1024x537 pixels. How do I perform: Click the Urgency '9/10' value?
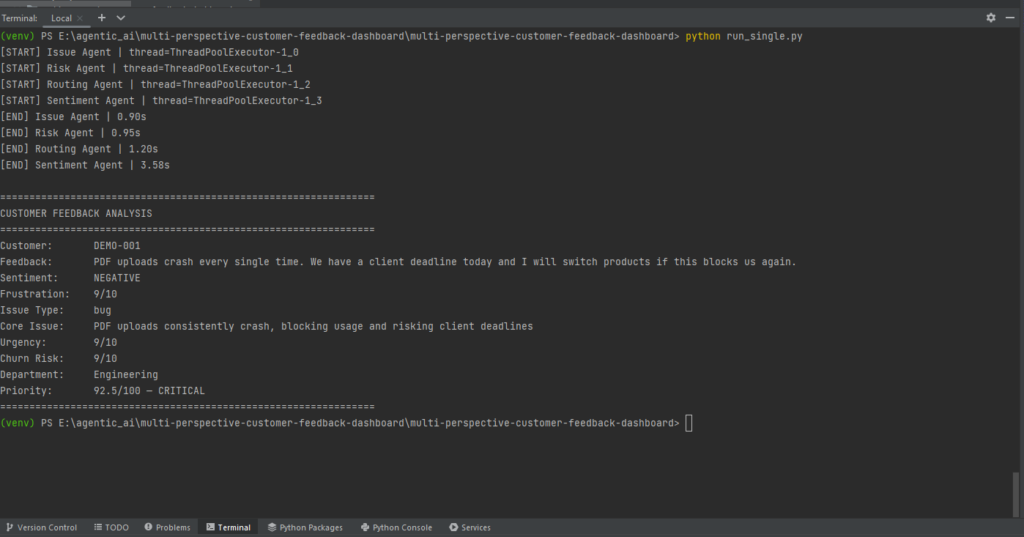coord(105,342)
